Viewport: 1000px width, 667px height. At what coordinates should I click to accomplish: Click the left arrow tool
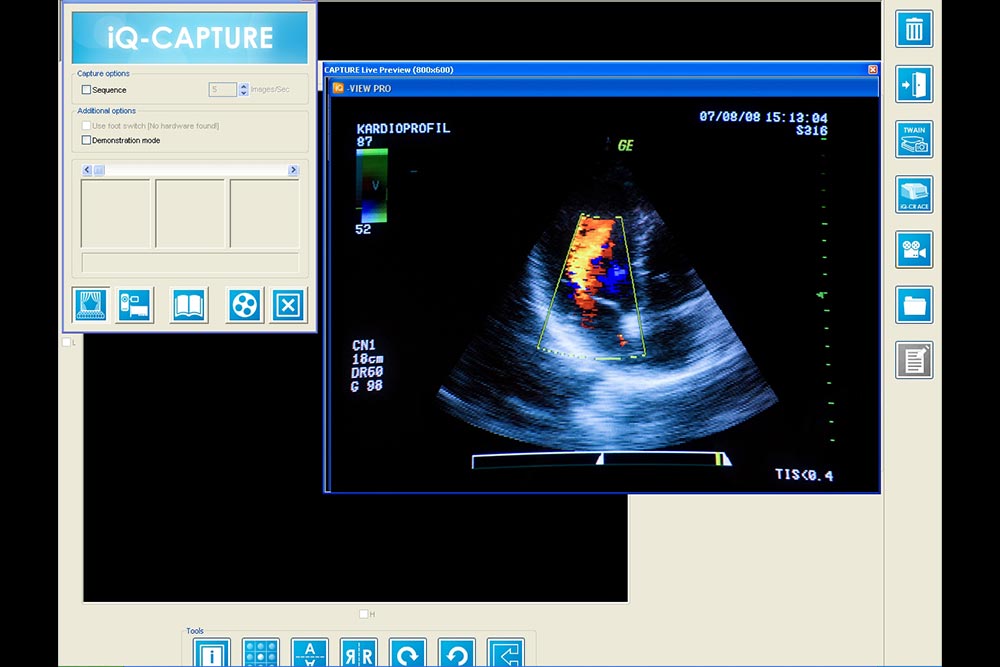[x=506, y=652]
